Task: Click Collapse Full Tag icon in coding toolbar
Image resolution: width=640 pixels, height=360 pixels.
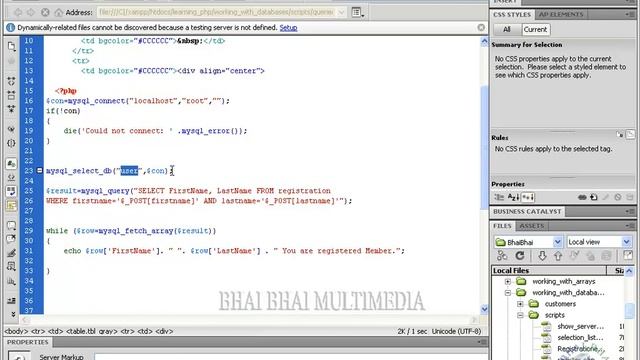Action: tap(11, 81)
